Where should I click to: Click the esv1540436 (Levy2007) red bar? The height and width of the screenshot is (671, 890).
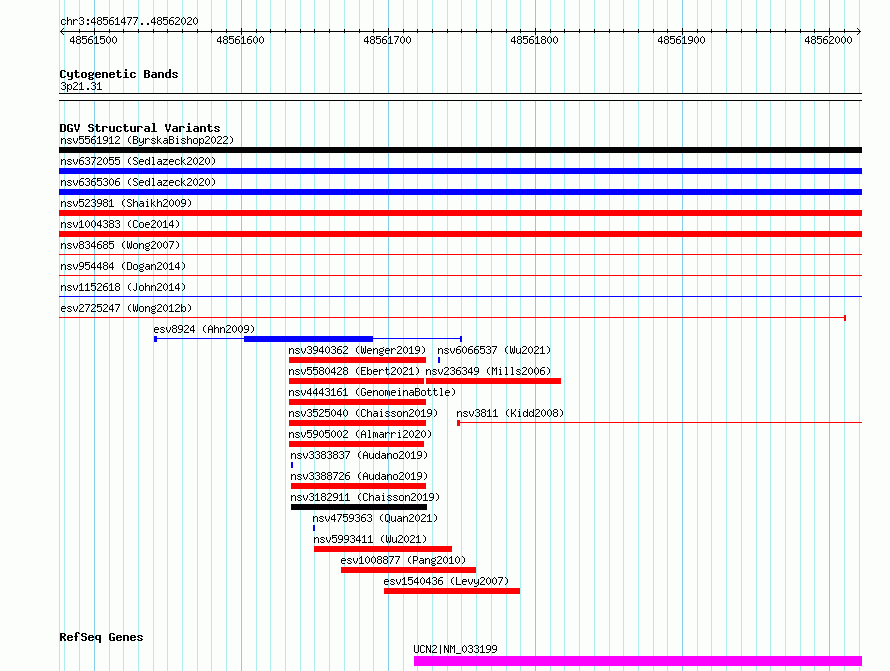(452, 591)
